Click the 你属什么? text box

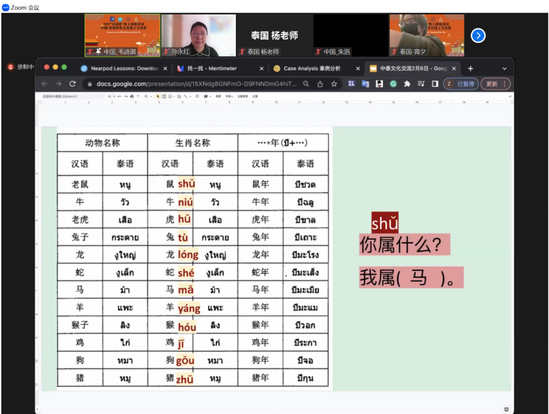tap(404, 244)
